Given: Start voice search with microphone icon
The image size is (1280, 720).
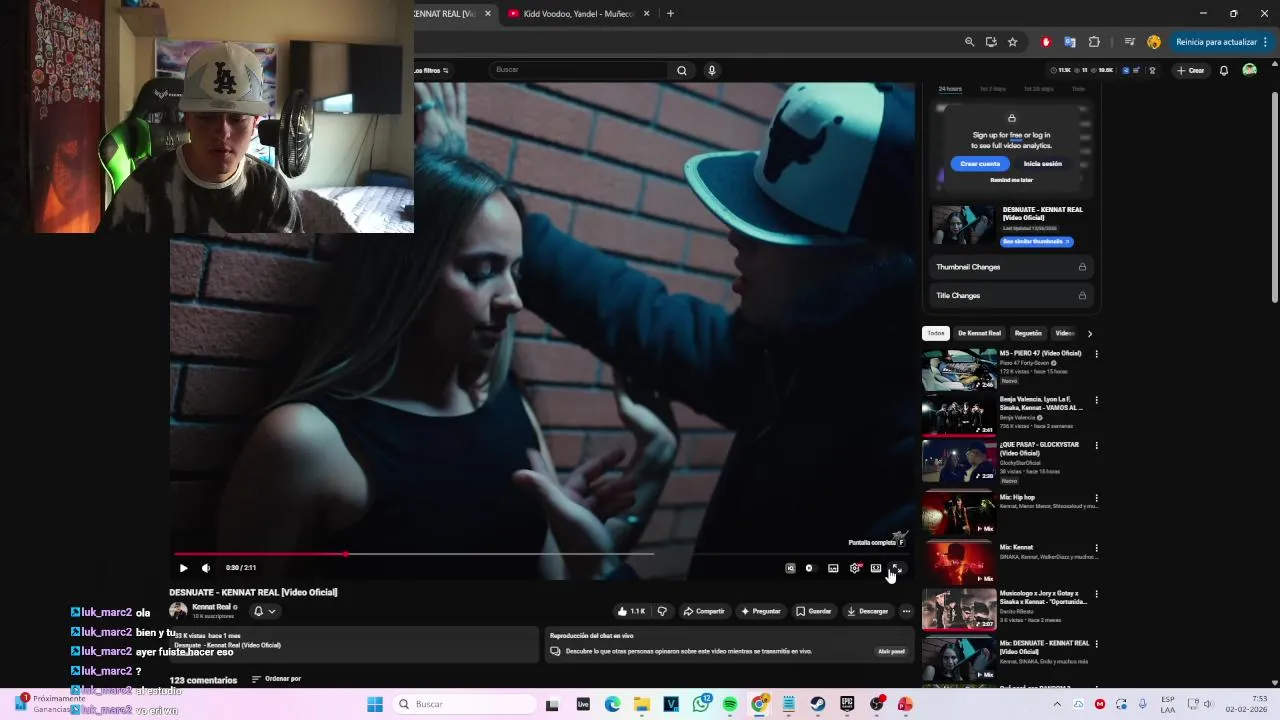Looking at the screenshot, I should click(x=712, y=70).
